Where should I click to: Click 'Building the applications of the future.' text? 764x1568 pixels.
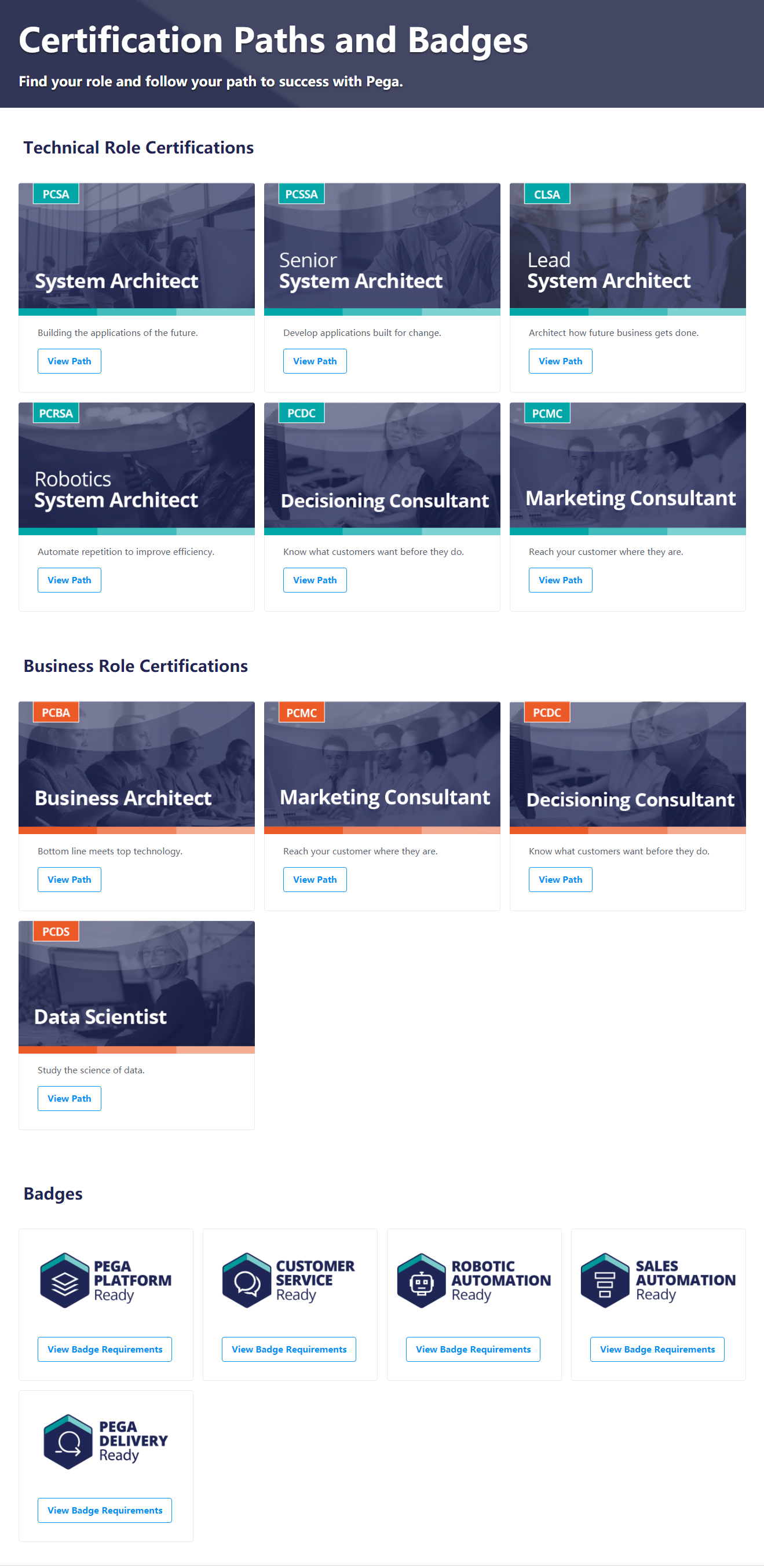pos(118,333)
